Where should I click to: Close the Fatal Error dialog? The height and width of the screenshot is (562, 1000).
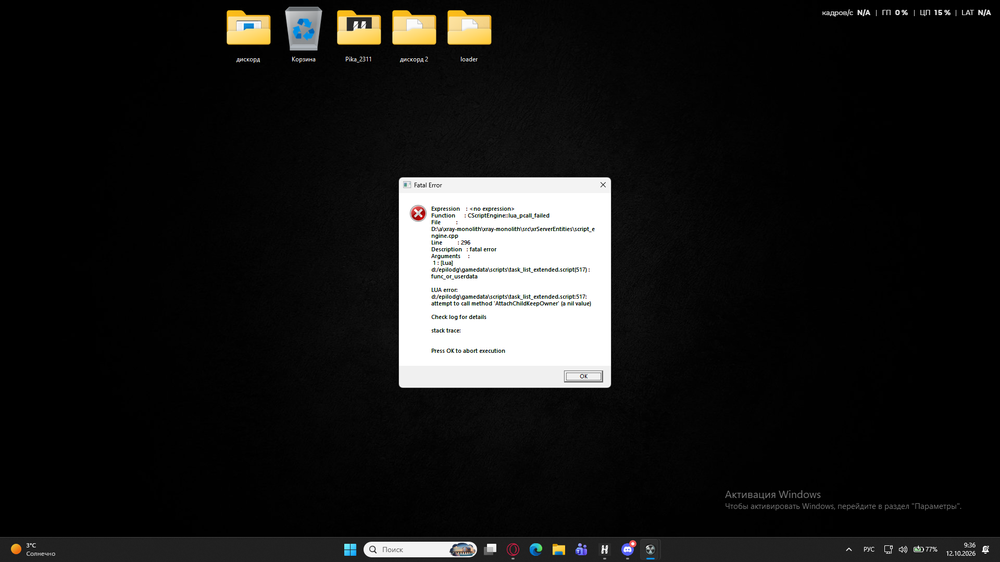click(x=603, y=185)
